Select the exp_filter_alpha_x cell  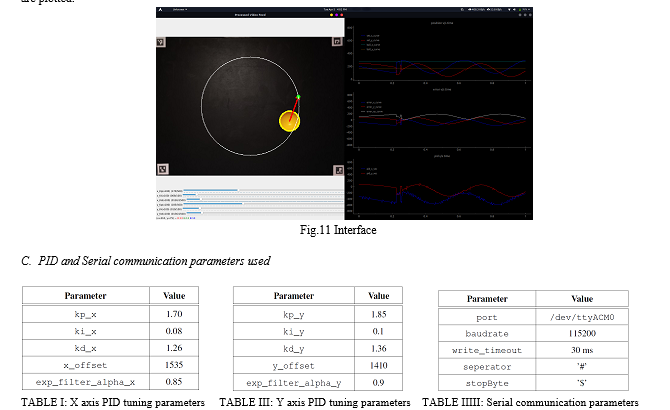pos(85,382)
